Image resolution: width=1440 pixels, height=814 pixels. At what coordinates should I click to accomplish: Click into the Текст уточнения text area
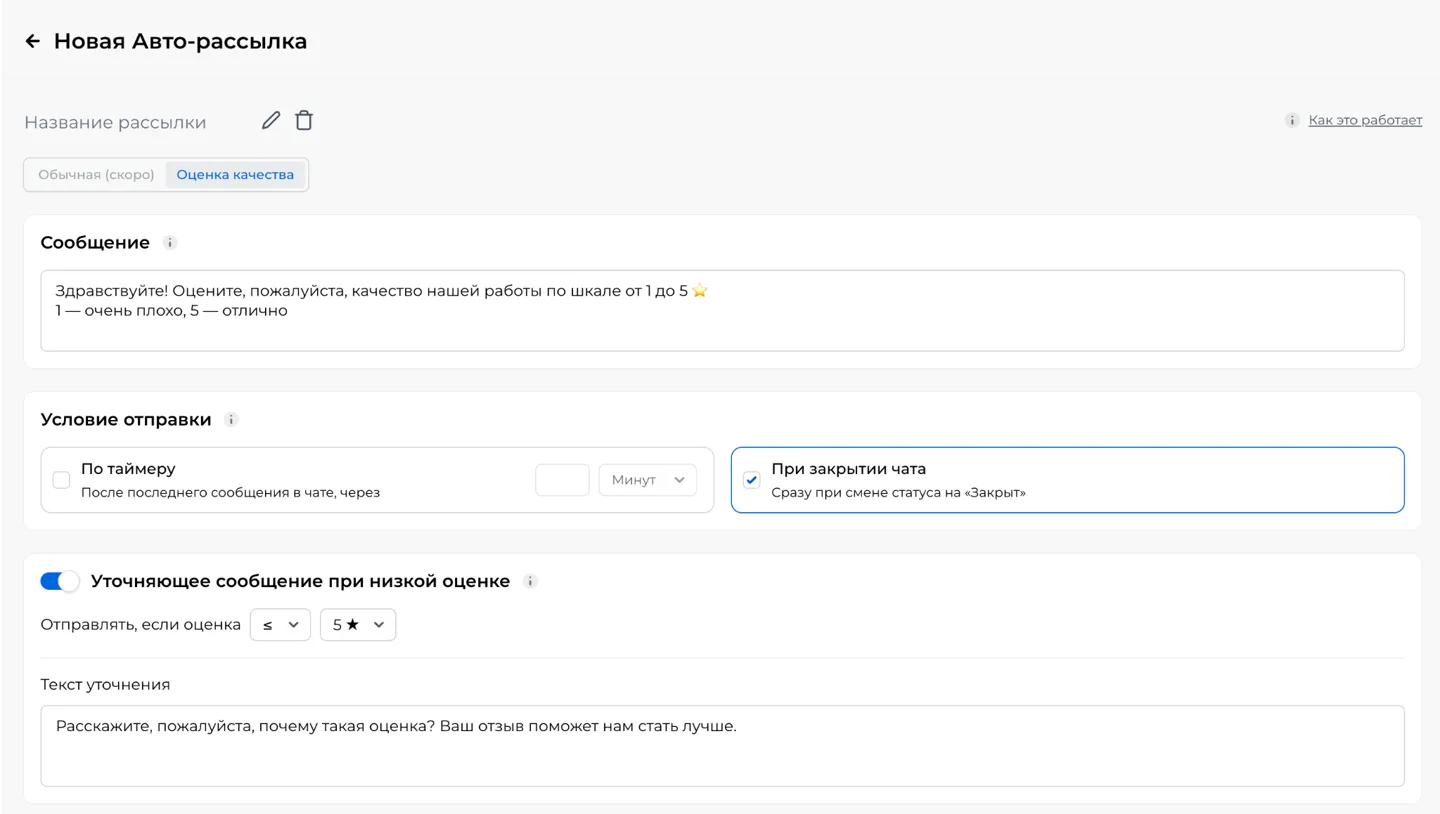tap(722, 746)
